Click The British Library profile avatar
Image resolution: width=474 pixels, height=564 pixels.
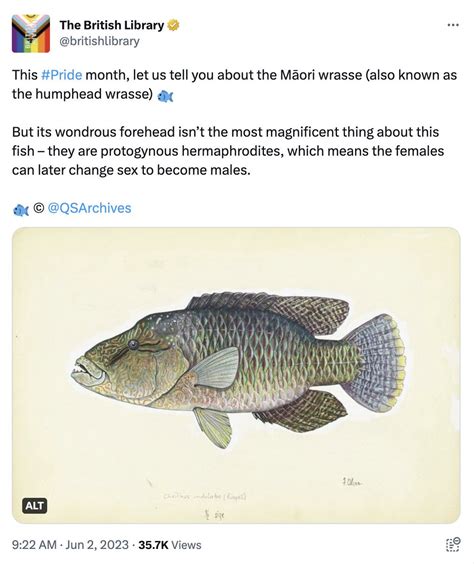click(x=31, y=33)
